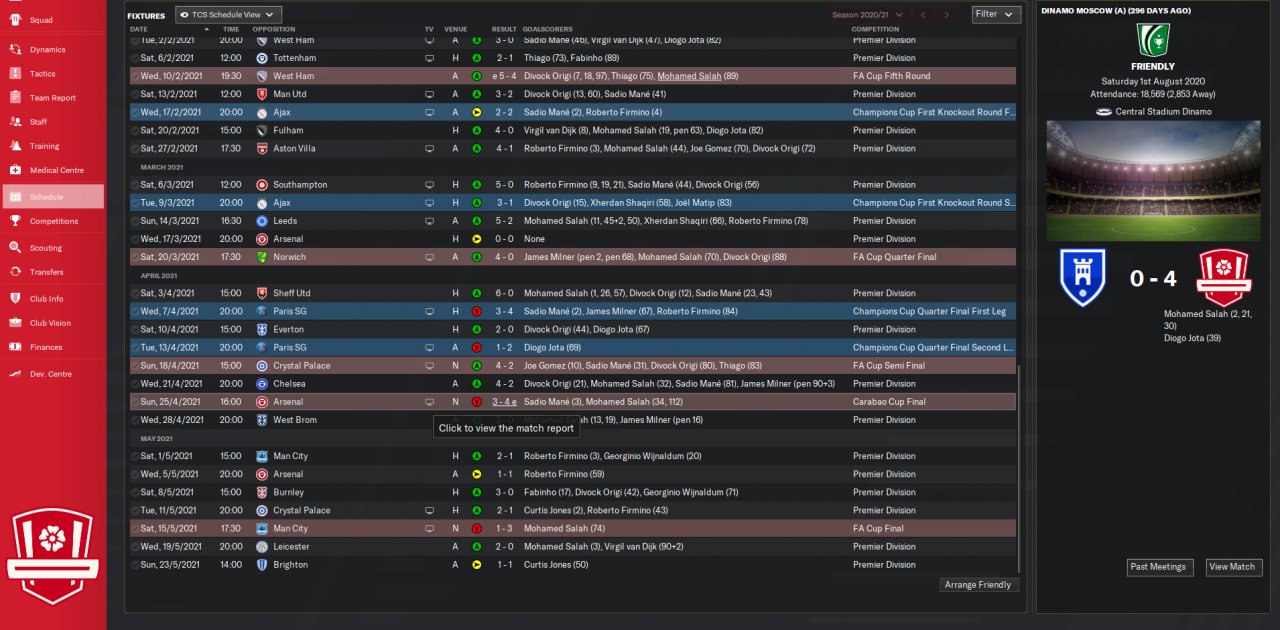
Task: Click the green Friendly competition badge
Action: pyautogui.click(x=1153, y=40)
